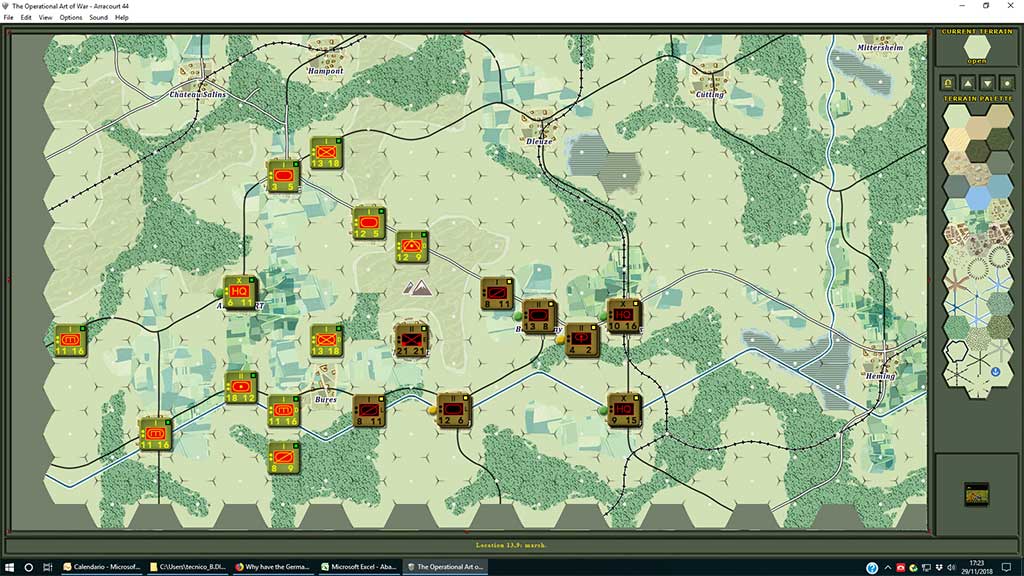Select the green armor unit marked 12 5
Viewport: 1024px width, 576px height.
368,223
